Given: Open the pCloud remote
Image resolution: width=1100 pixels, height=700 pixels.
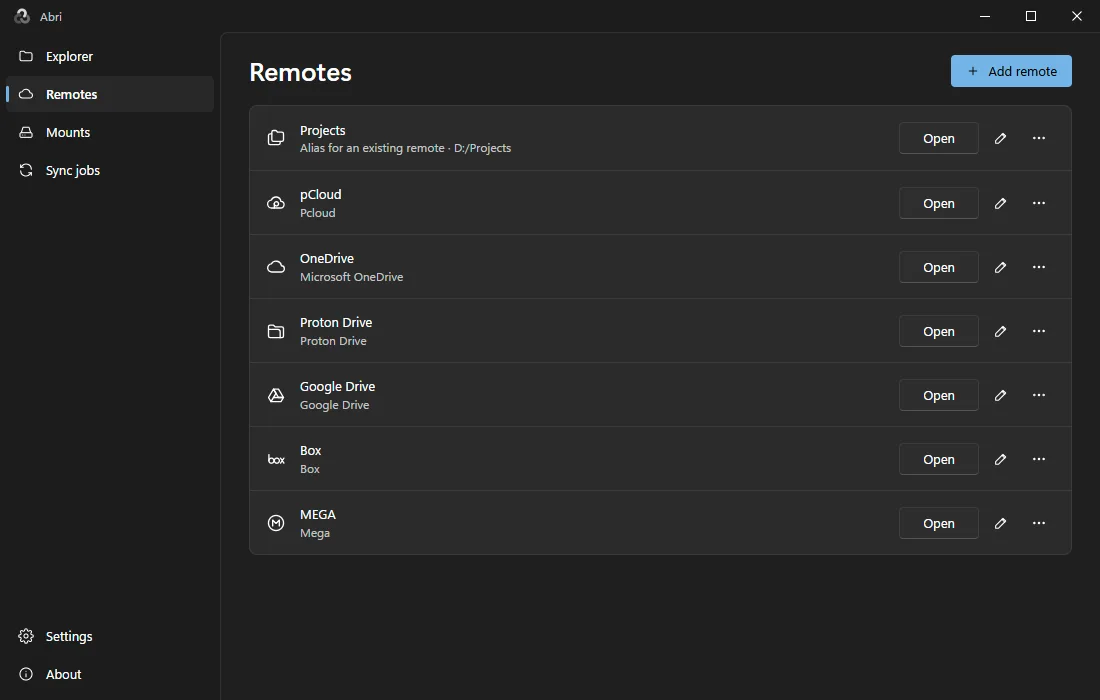Looking at the screenshot, I should (939, 203).
